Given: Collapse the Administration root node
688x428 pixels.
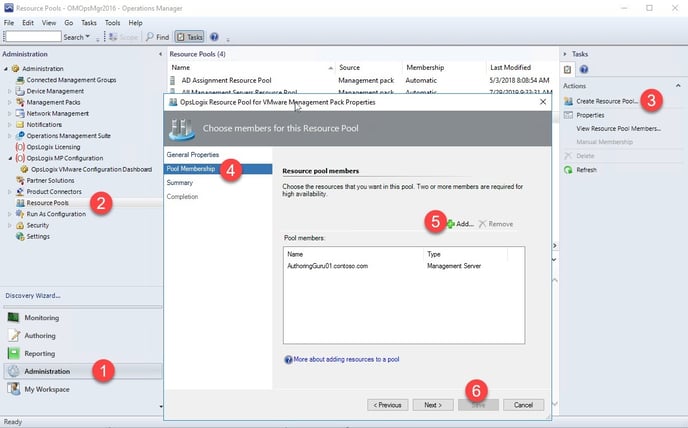Looking at the screenshot, I should click(x=6, y=69).
